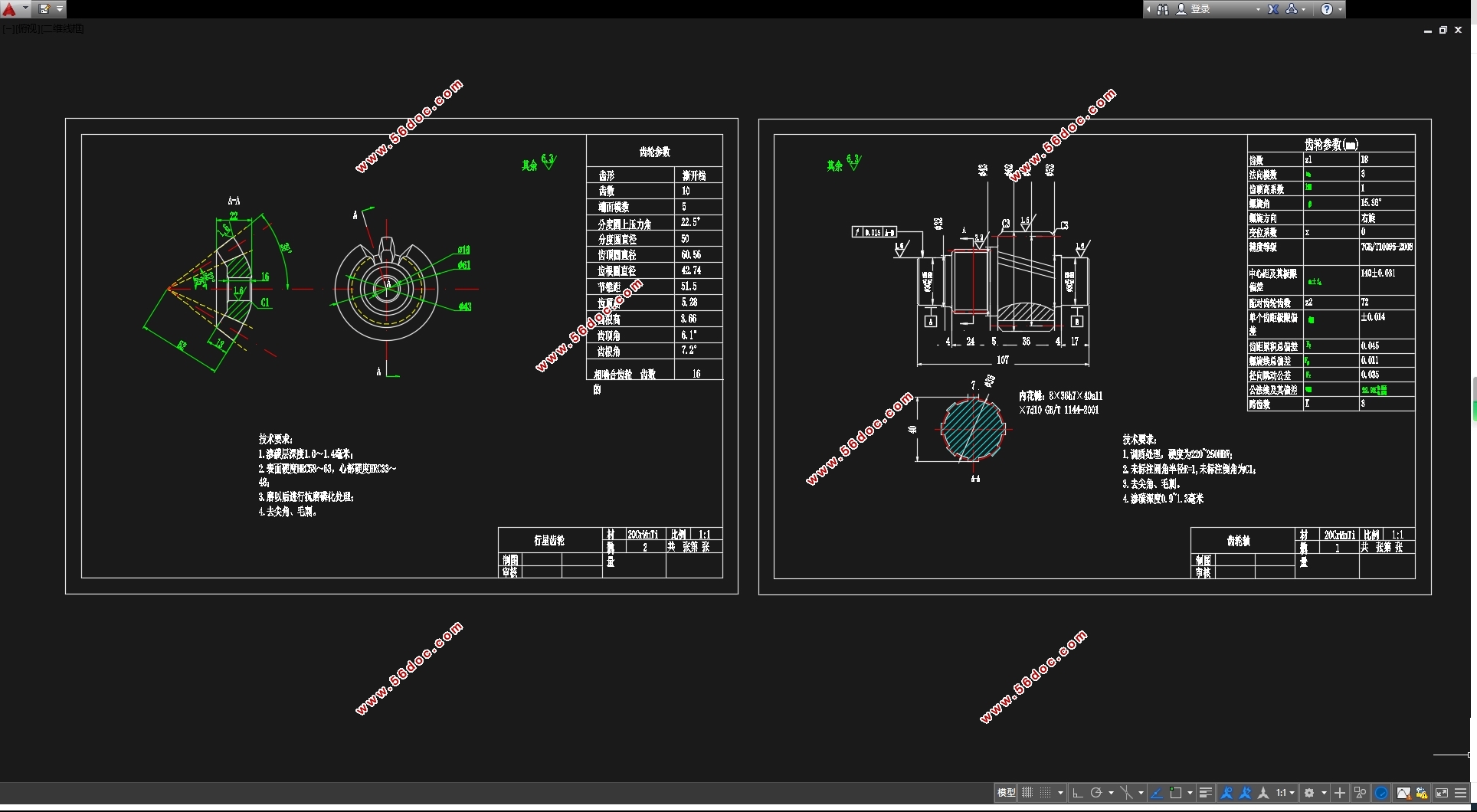1477x812 pixels.
Task: Switch to 模型 model space tab
Action: coord(1006,793)
